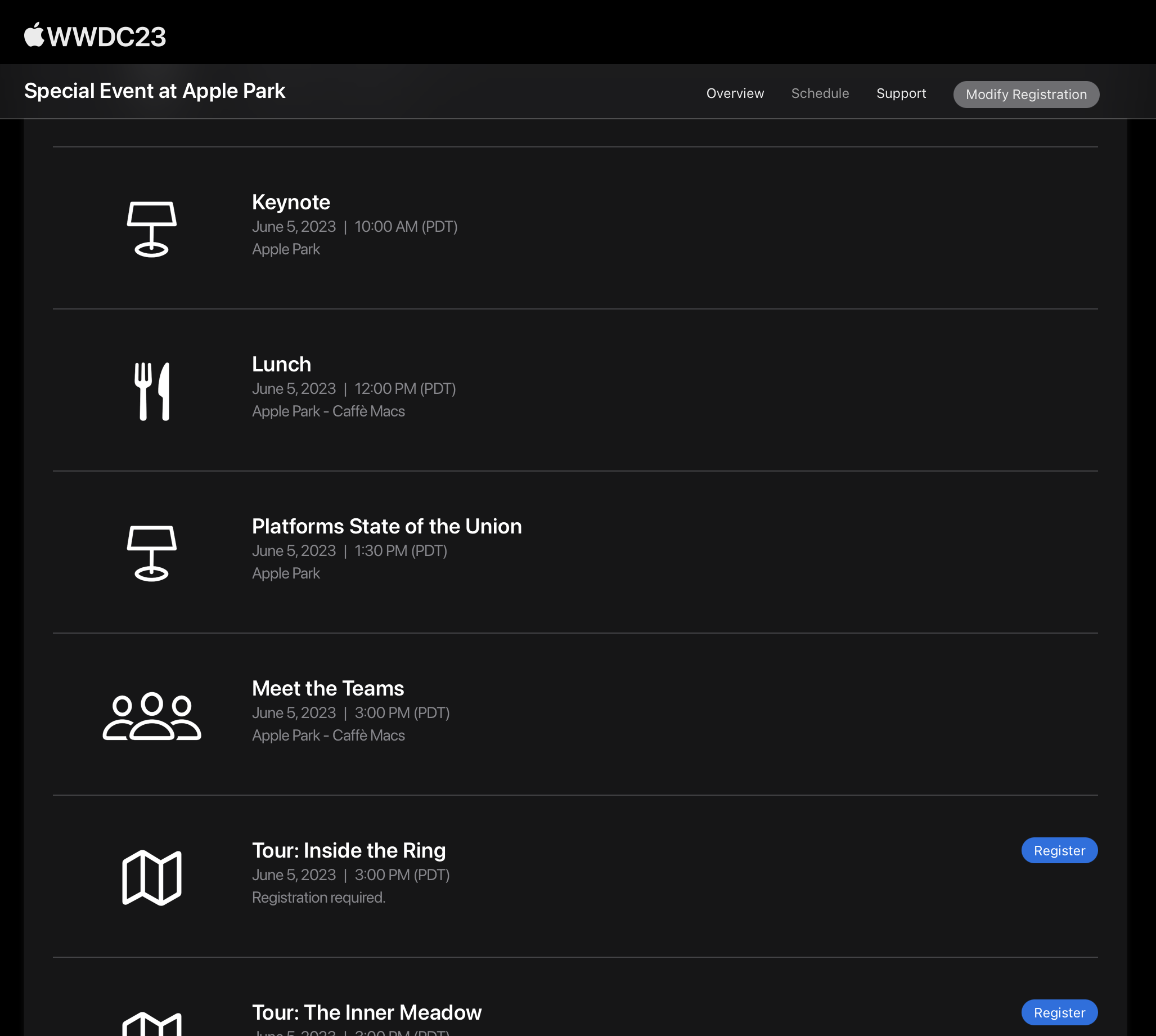Register for Tour: The Inner Meadow

1059,1013
